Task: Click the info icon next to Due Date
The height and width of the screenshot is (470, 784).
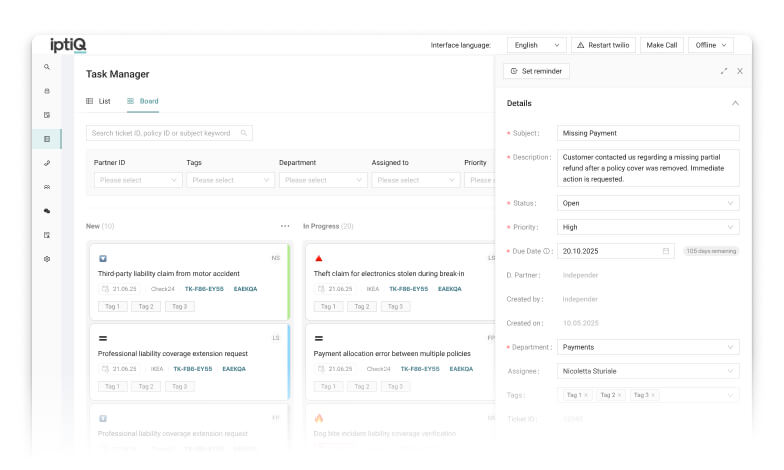Action: pos(546,251)
